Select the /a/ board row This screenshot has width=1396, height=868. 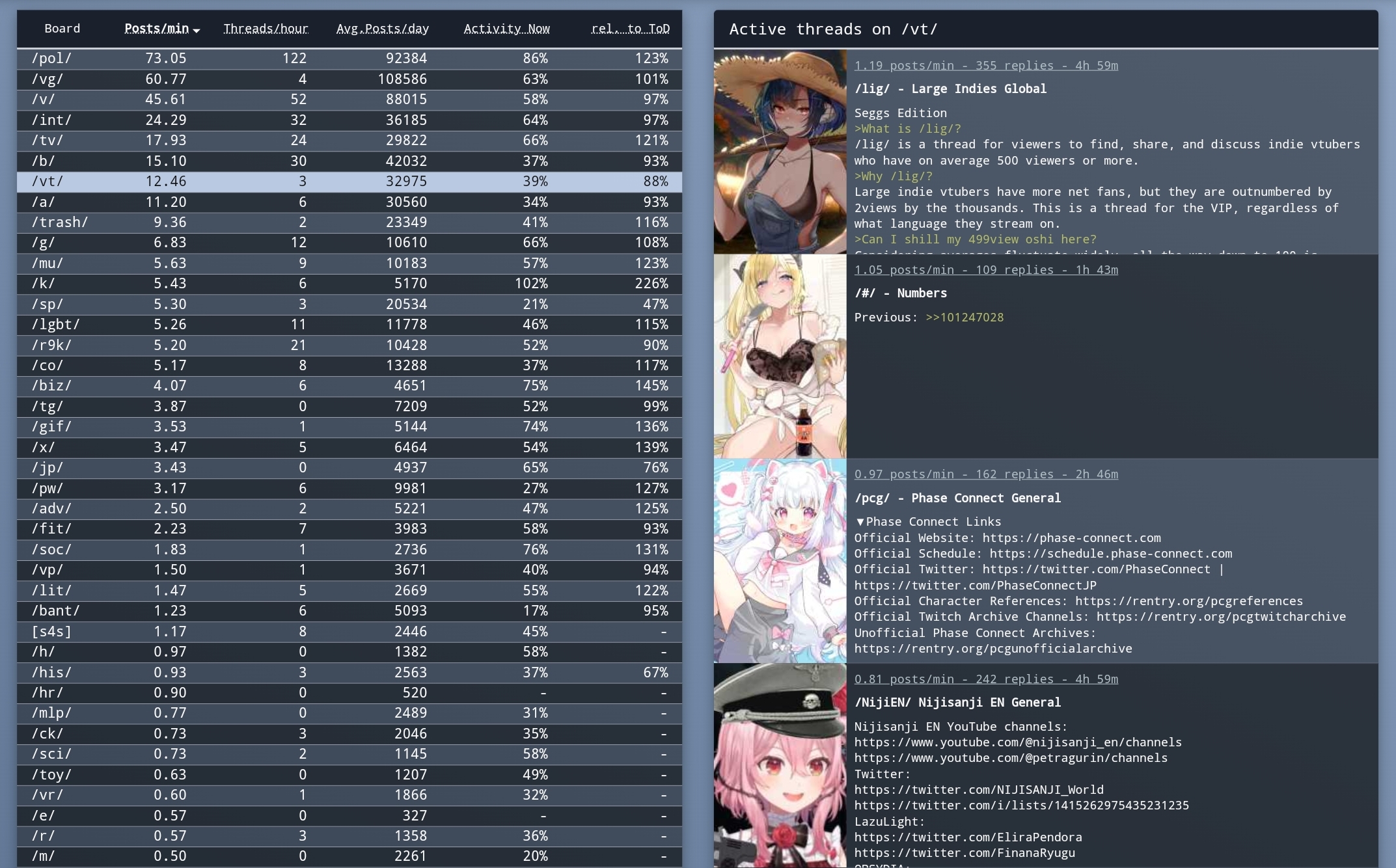[349, 202]
